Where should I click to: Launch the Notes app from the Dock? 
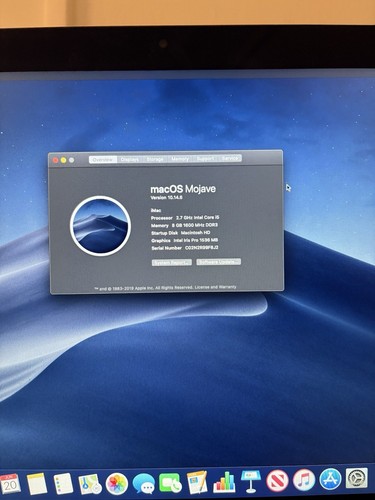pos(37,484)
